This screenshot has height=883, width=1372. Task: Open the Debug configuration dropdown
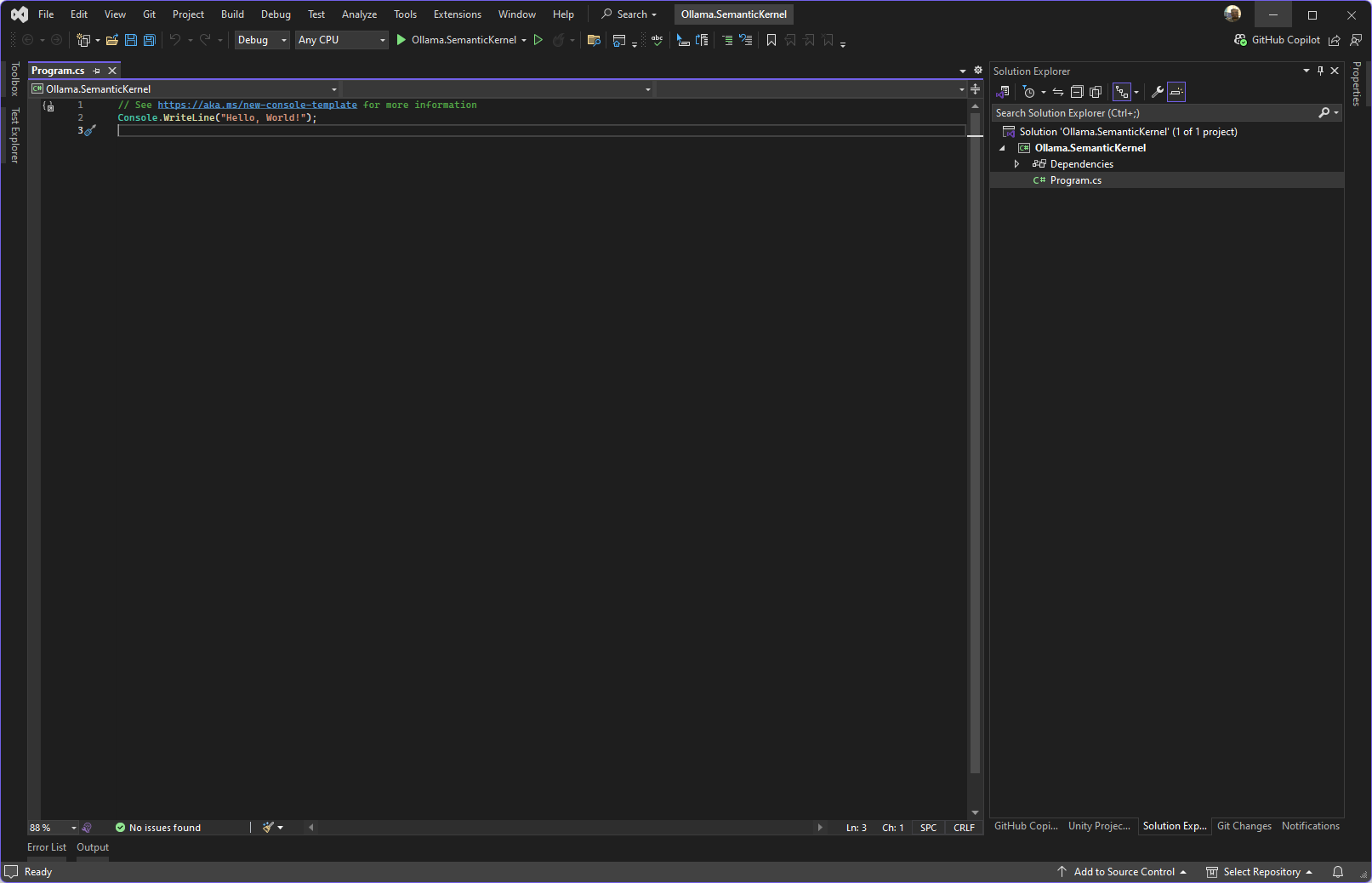click(263, 40)
